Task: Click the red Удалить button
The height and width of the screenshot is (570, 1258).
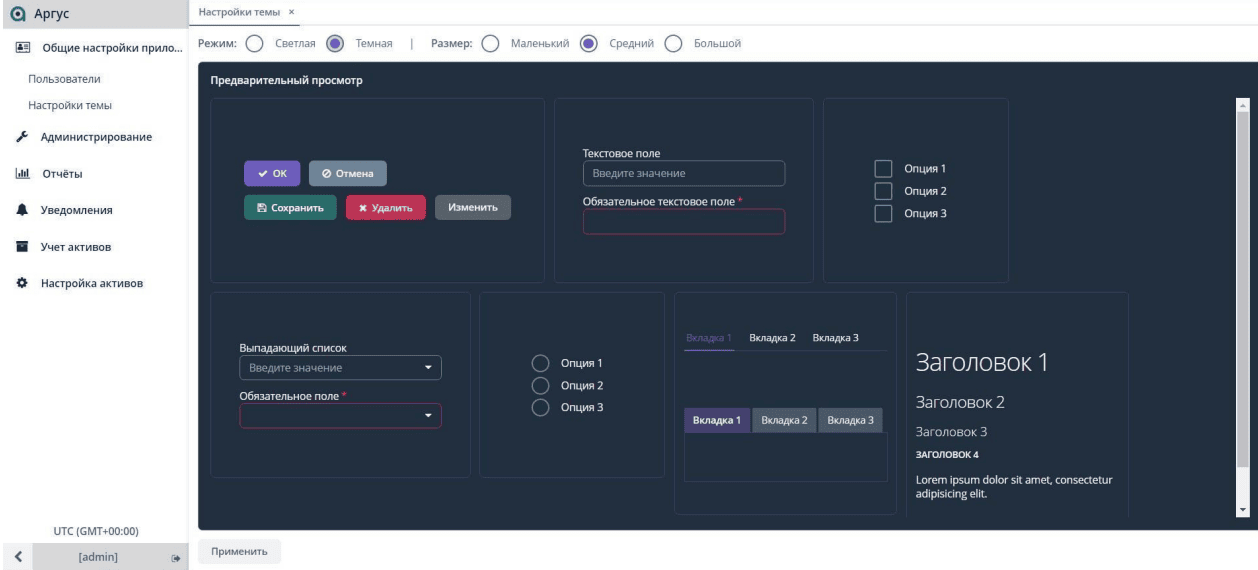Action: click(x=386, y=208)
